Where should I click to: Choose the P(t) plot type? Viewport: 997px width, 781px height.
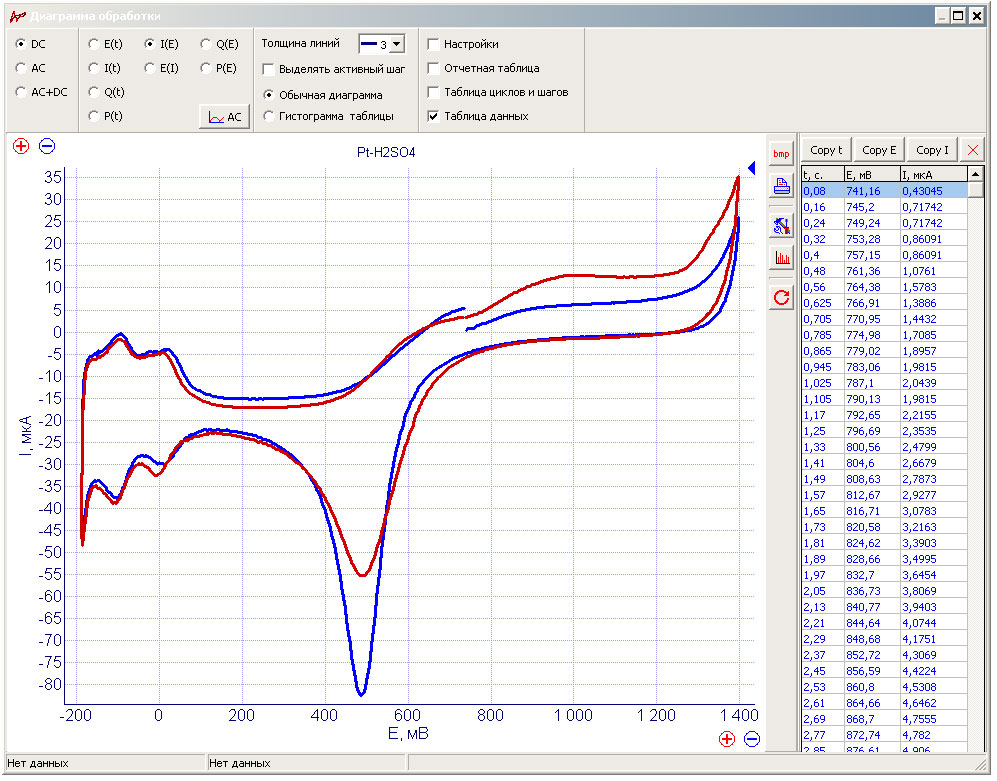coord(93,116)
